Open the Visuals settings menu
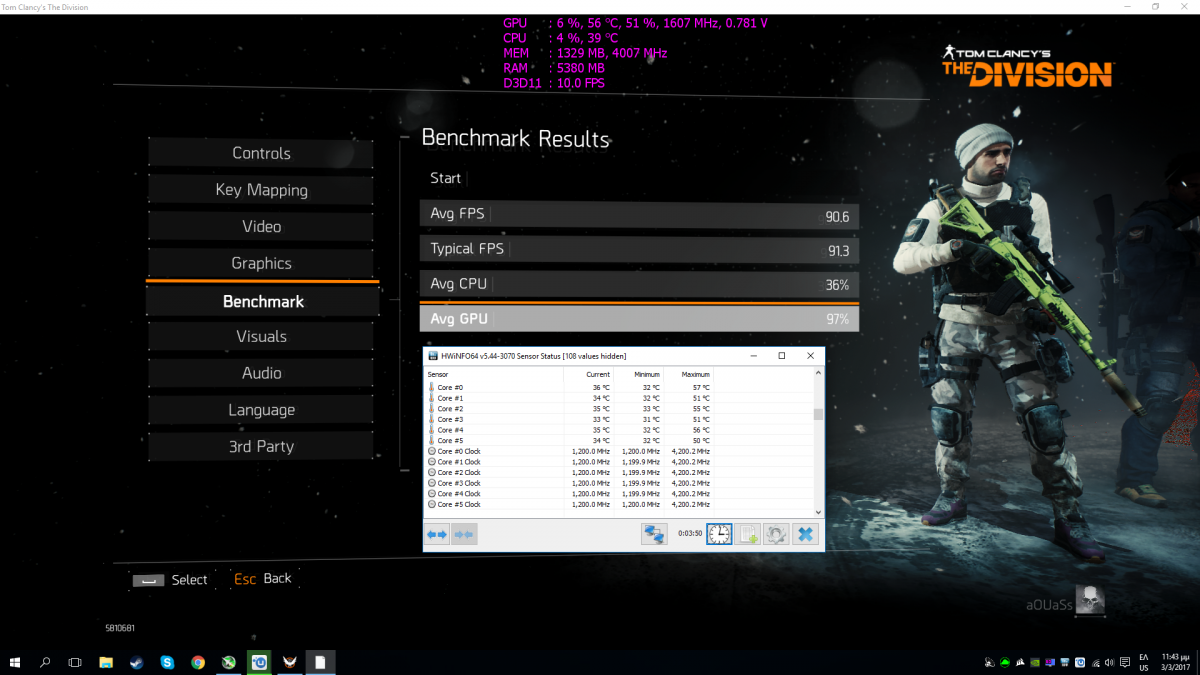1200x675 pixels. pos(261,336)
